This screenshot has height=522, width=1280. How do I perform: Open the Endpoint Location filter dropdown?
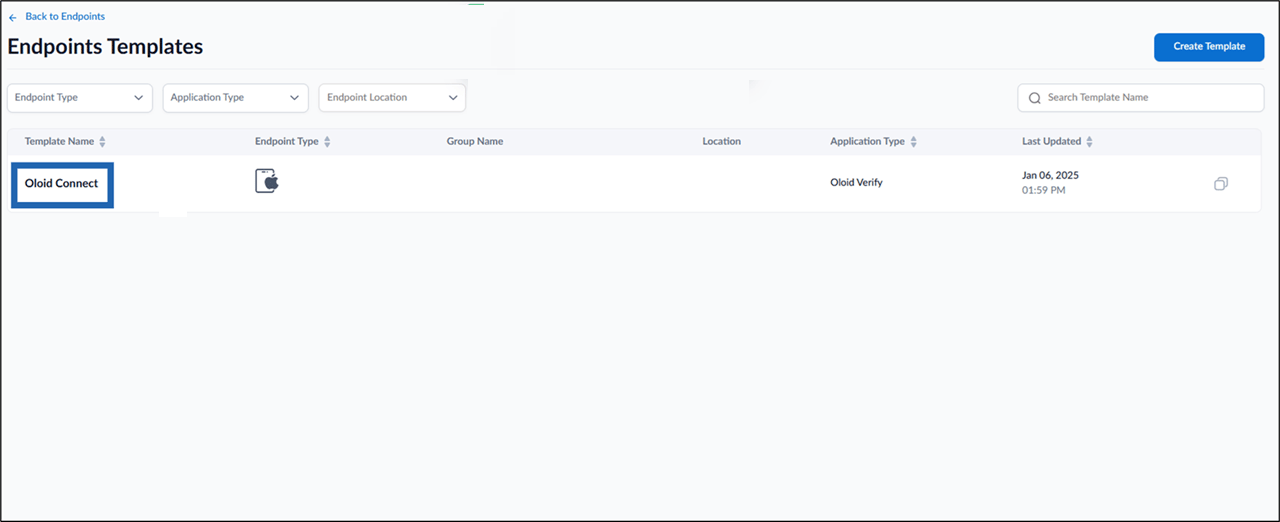[x=392, y=98]
